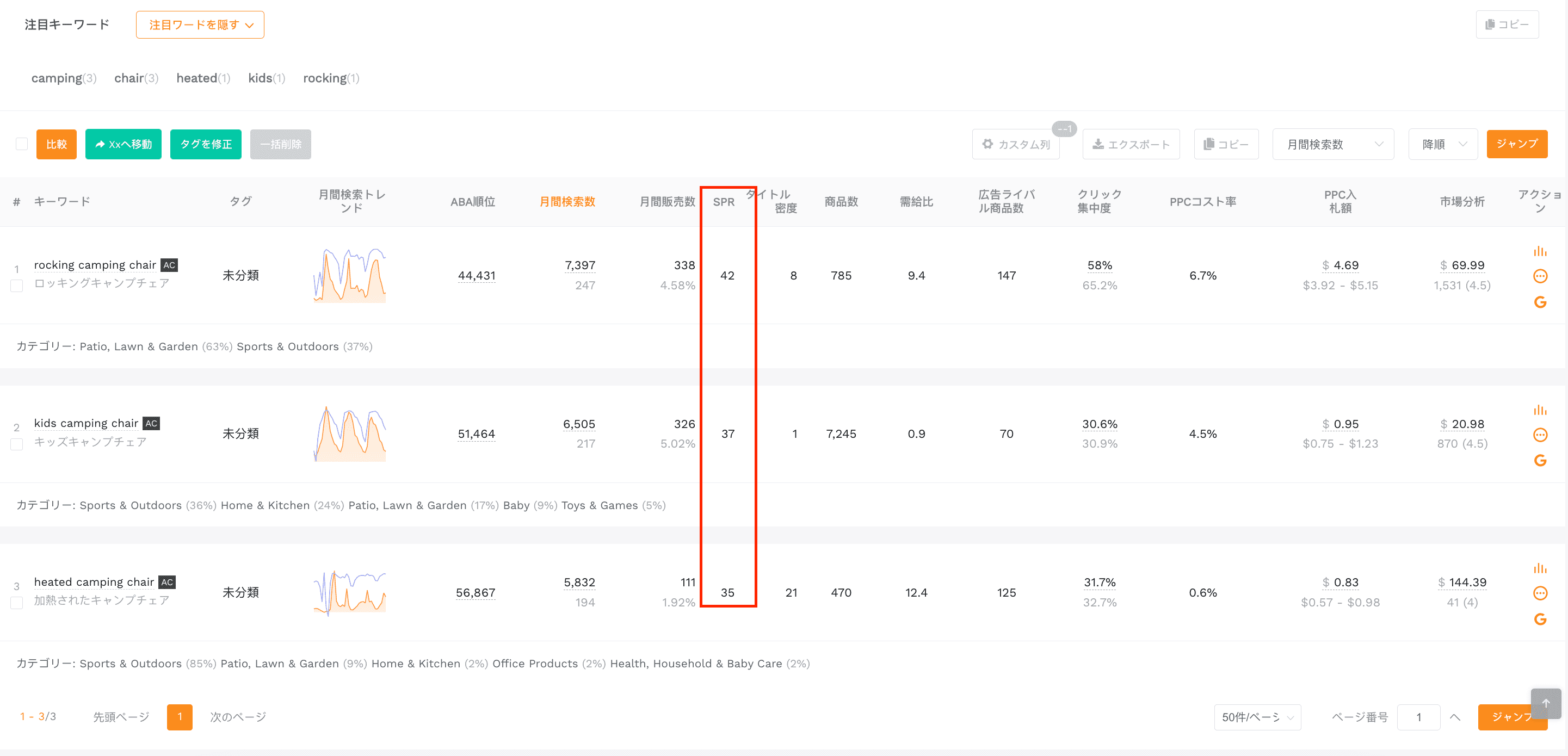Go to 次のページ link

238,717
